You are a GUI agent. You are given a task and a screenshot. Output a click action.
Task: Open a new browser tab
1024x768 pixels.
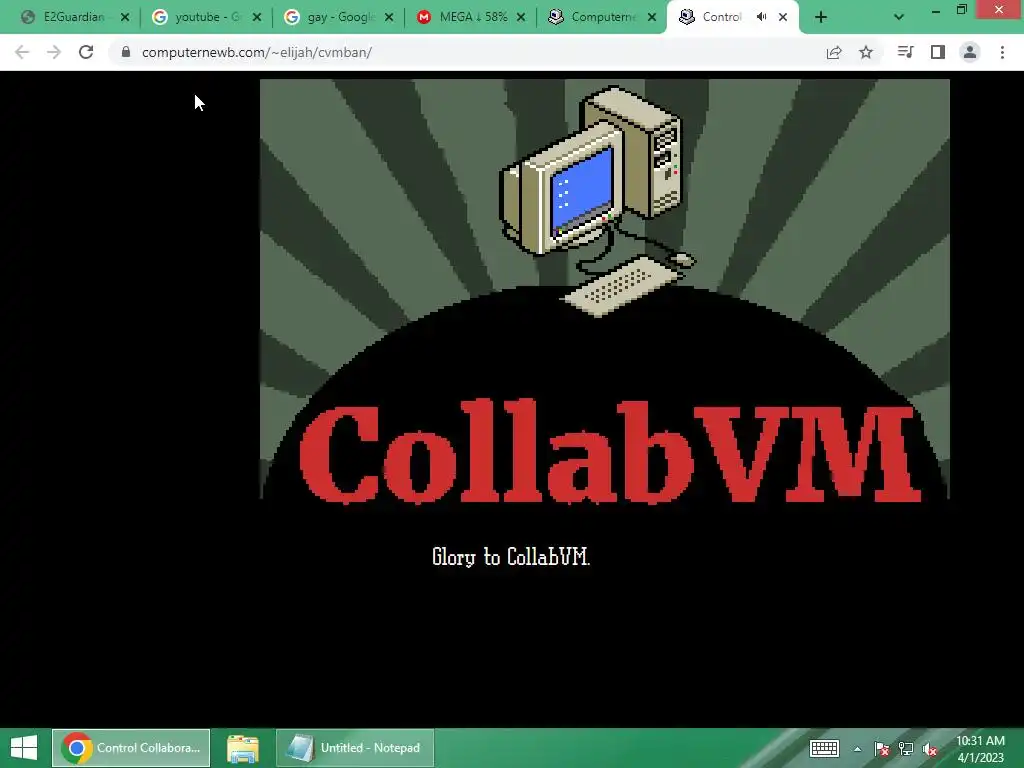coord(821,18)
